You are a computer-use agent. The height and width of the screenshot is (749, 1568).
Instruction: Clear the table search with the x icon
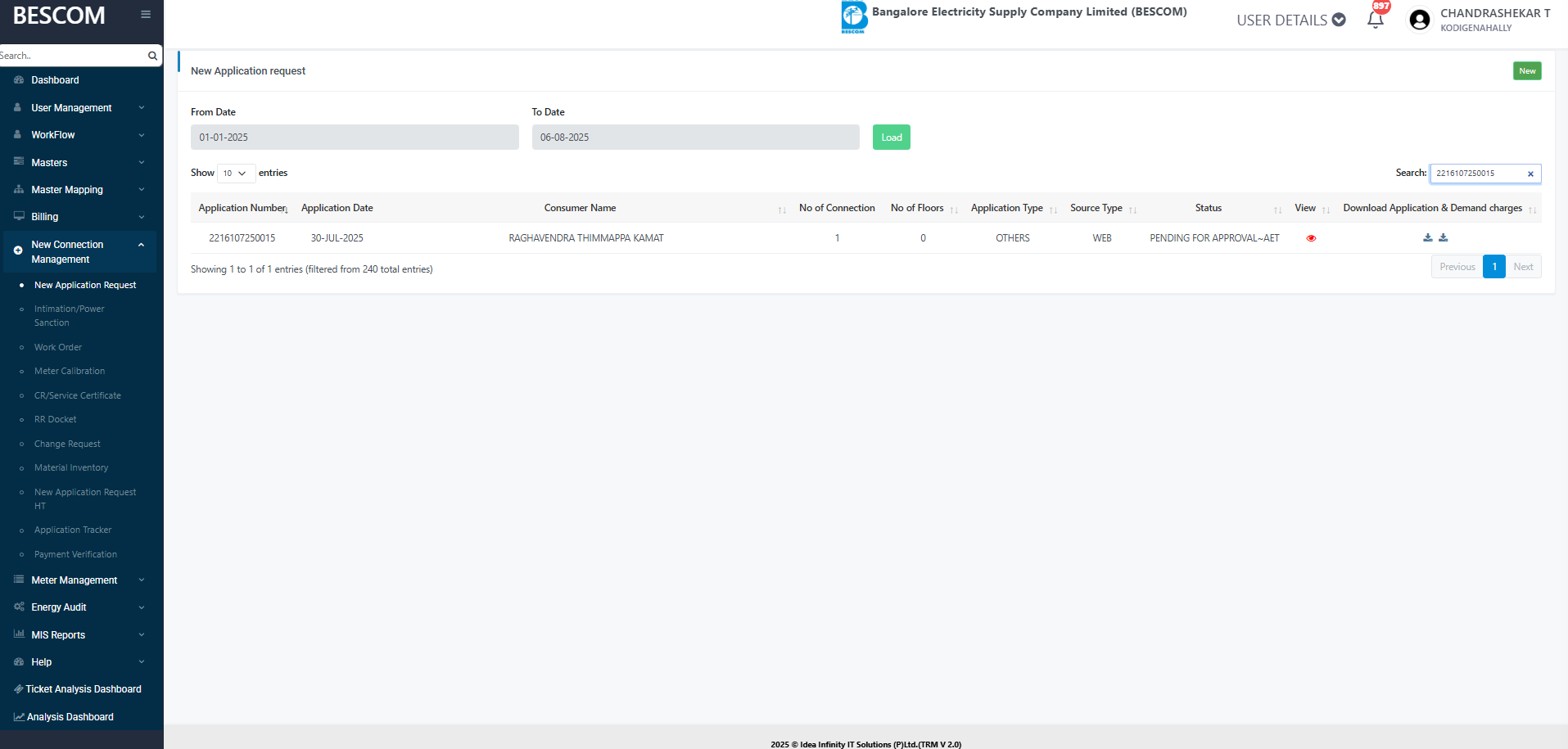pyautogui.click(x=1530, y=174)
